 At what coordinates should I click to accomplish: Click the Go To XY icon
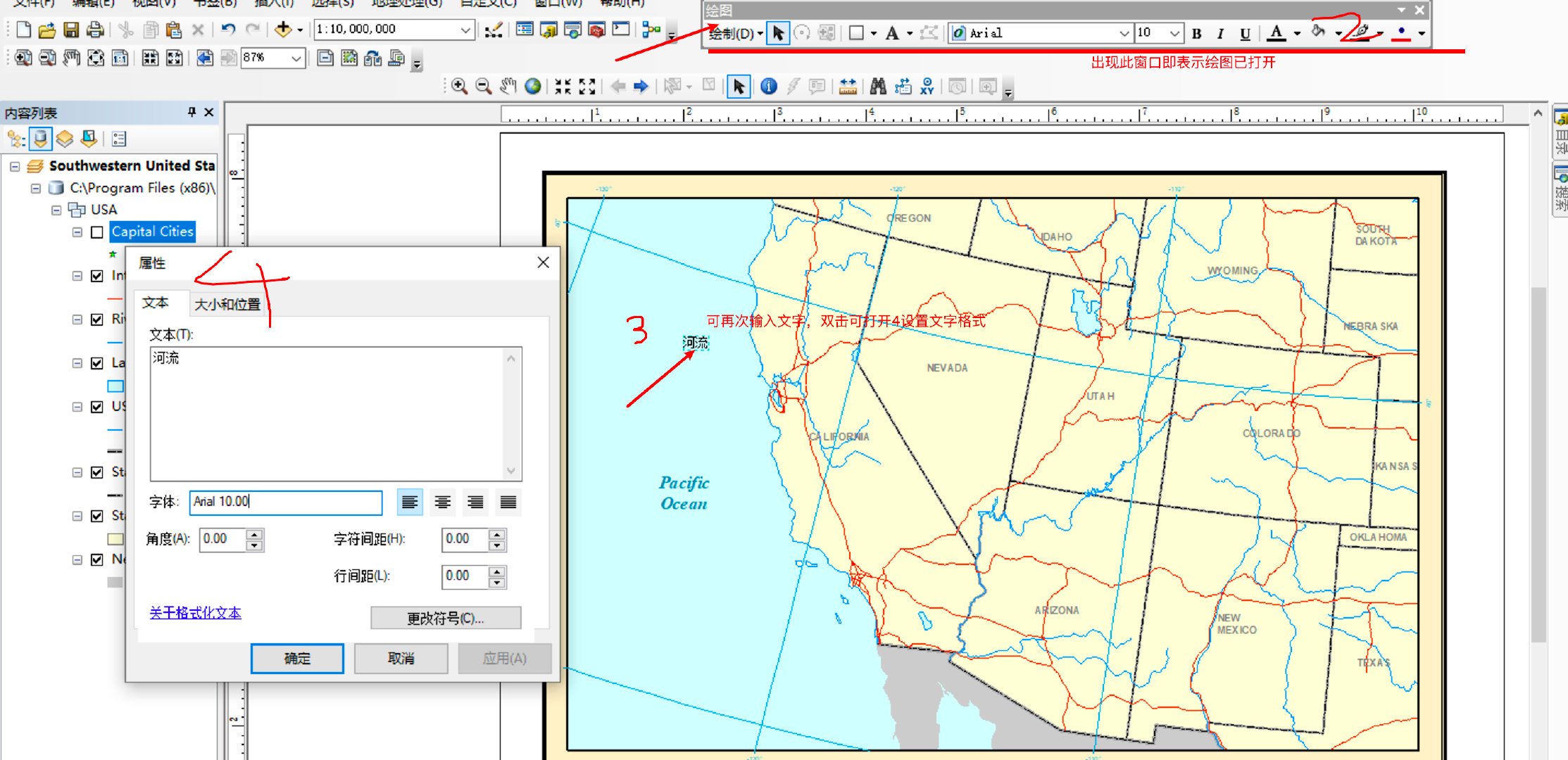point(927,87)
